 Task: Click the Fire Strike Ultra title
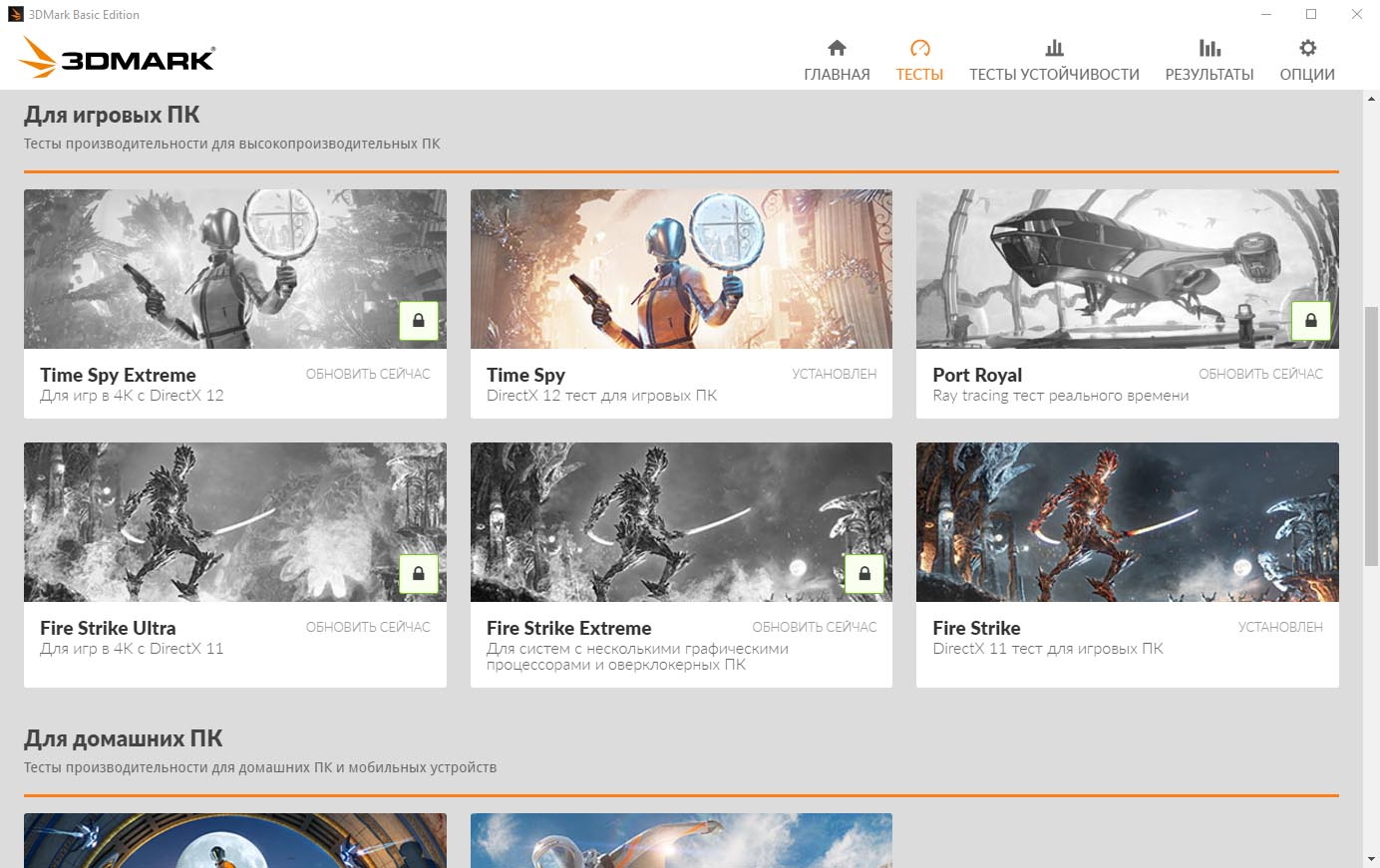click(108, 628)
